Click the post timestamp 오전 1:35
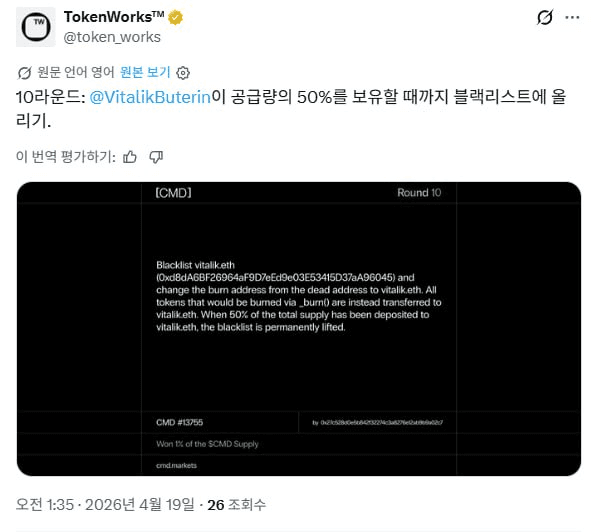The image size is (596, 532). coord(45,505)
